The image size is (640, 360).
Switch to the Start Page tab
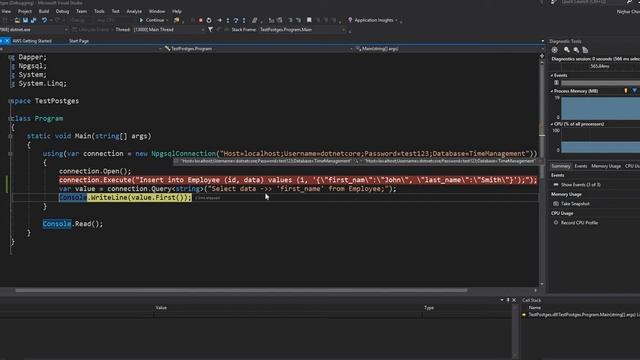coord(79,41)
